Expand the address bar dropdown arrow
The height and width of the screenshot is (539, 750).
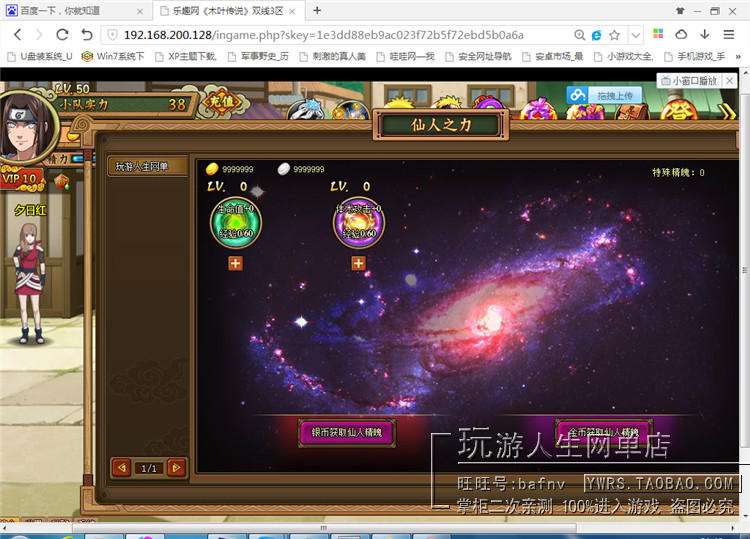pos(635,35)
